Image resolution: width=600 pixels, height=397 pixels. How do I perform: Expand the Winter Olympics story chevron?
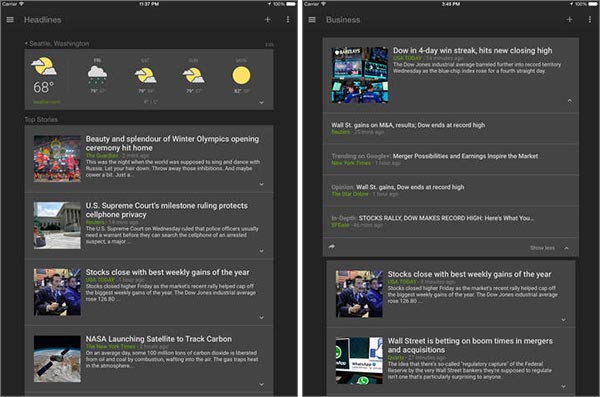click(x=261, y=184)
